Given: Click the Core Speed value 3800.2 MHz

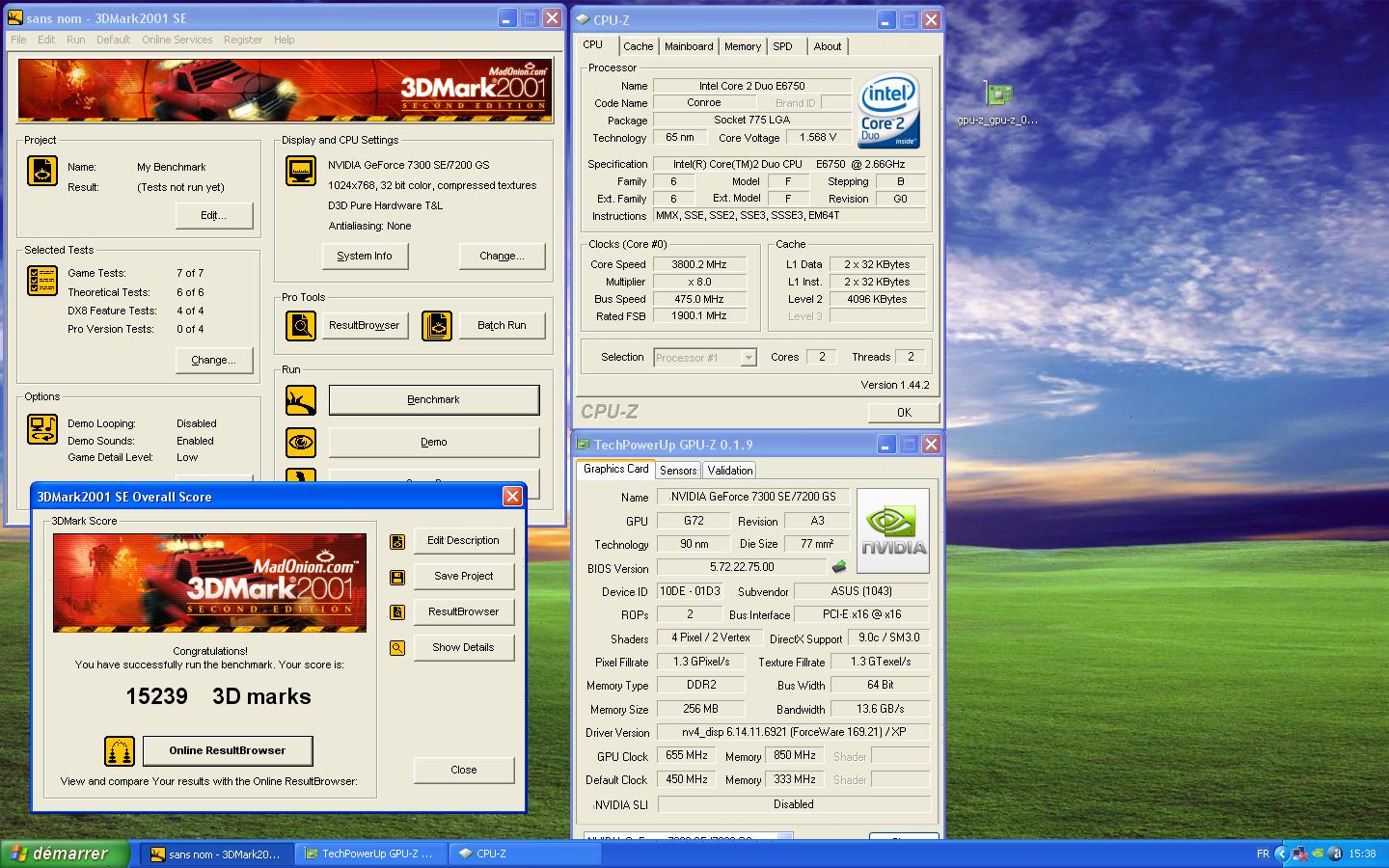Looking at the screenshot, I should [x=699, y=264].
